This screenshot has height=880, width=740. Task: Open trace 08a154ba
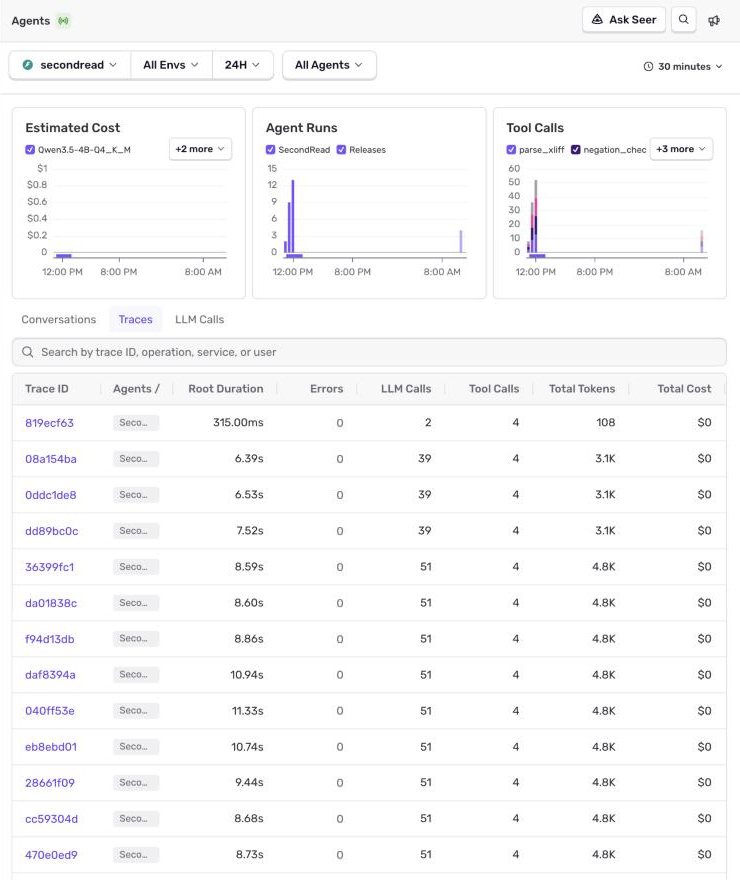click(51, 459)
